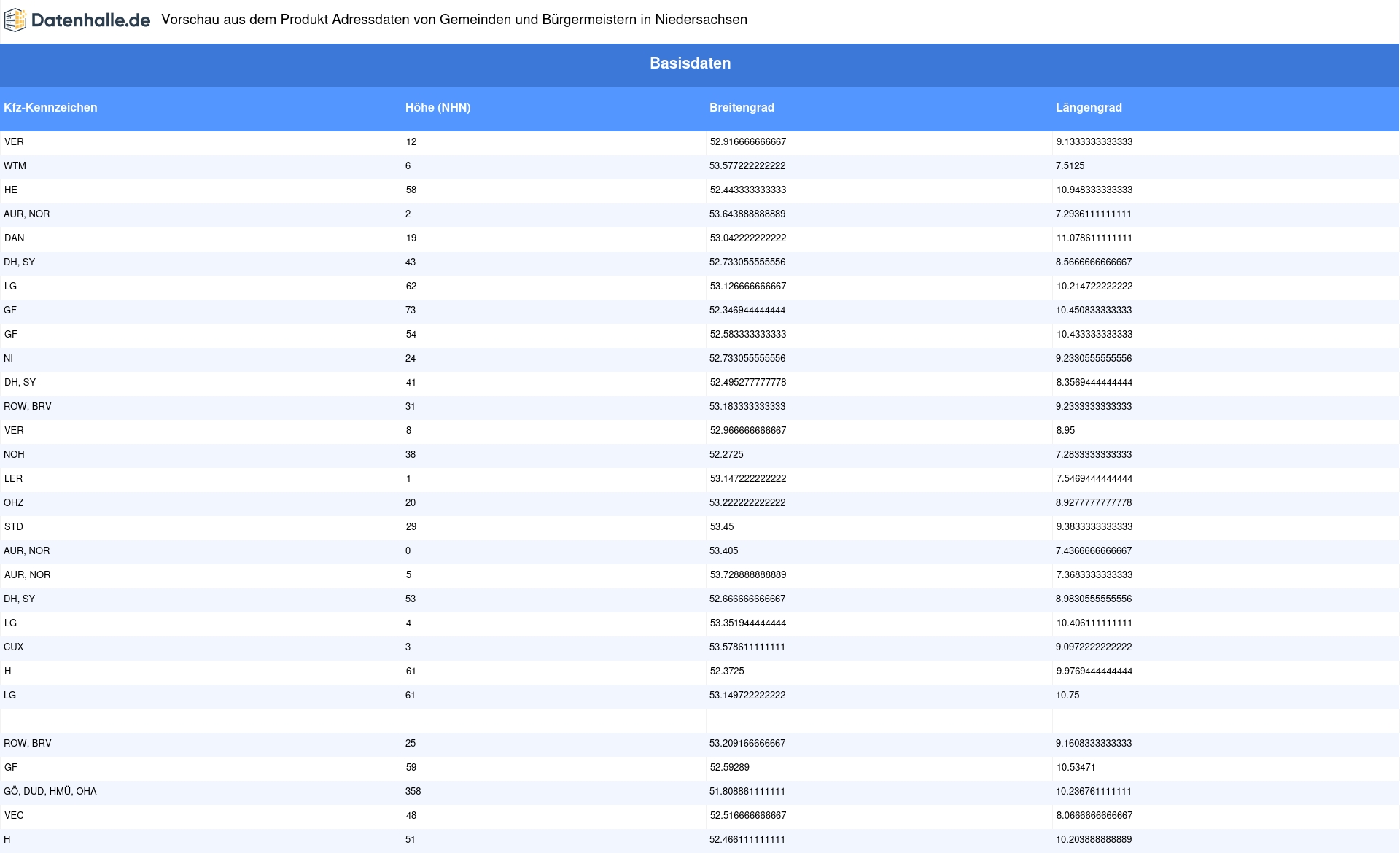Click longitude value 10.75
The height and width of the screenshot is (853, 1400).
[1067, 696]
